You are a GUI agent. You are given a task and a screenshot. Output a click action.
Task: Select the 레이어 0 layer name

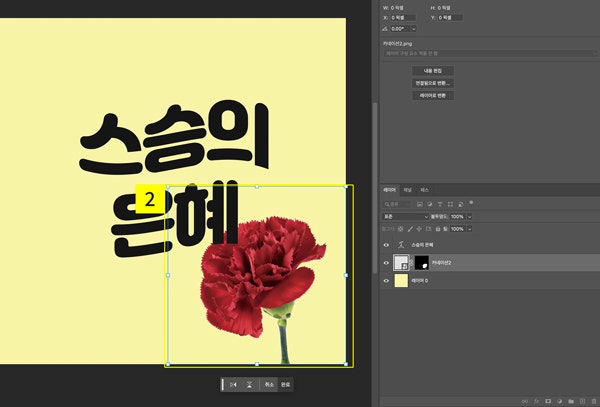pyautogui.click(x=420, y=281)
